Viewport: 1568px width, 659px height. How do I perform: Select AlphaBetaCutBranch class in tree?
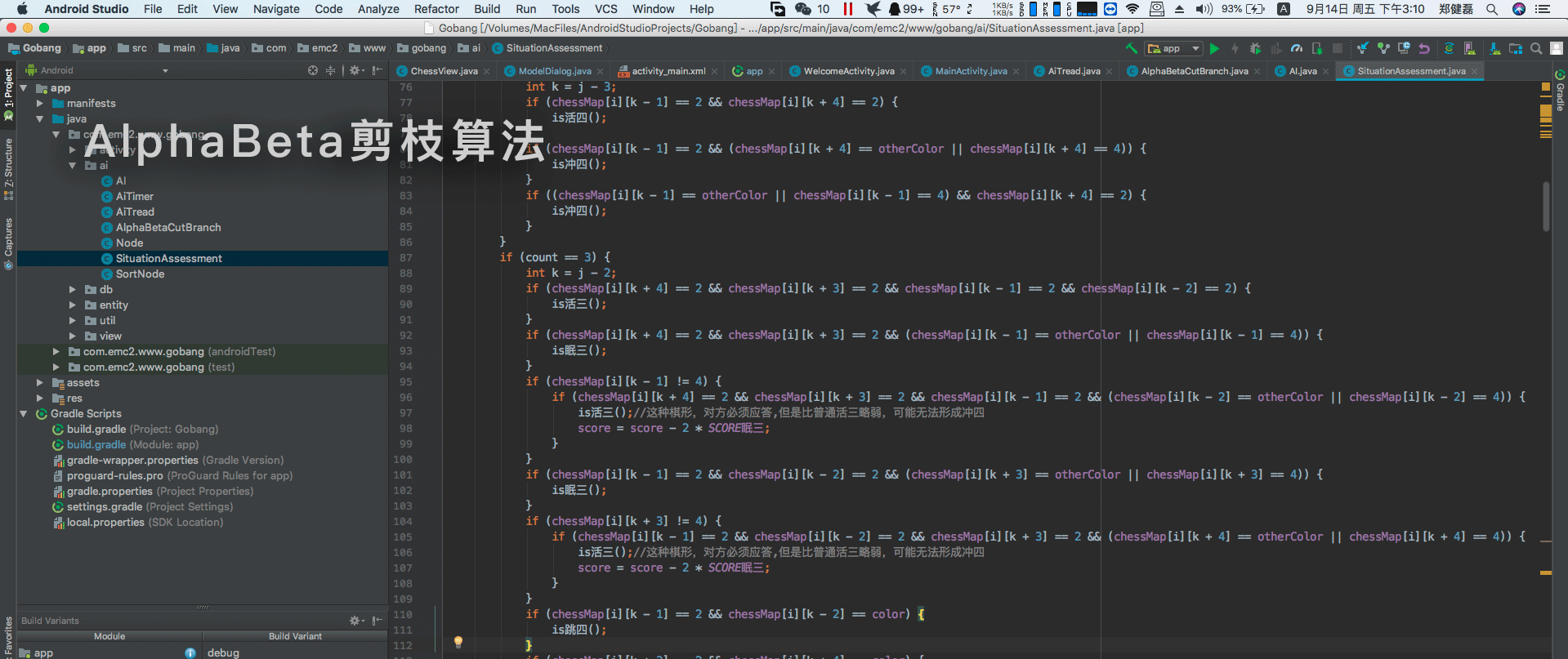pos(168,228)
